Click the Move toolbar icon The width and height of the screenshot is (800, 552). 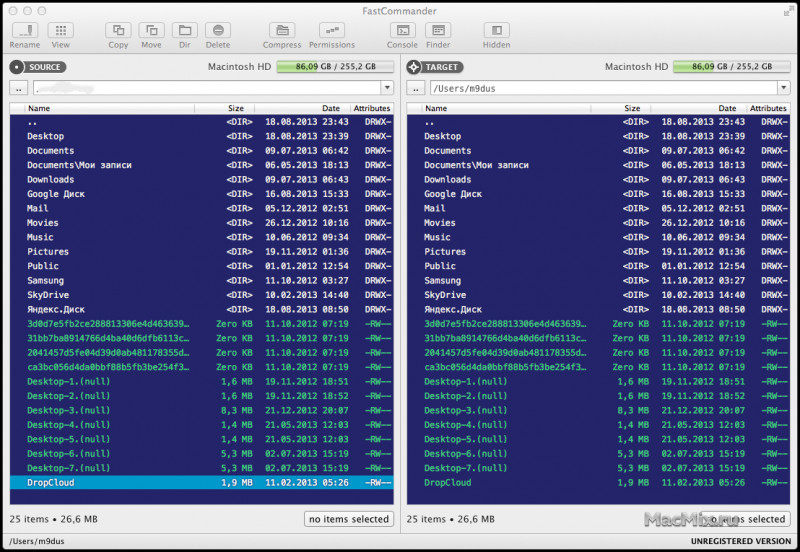[152, 31]
